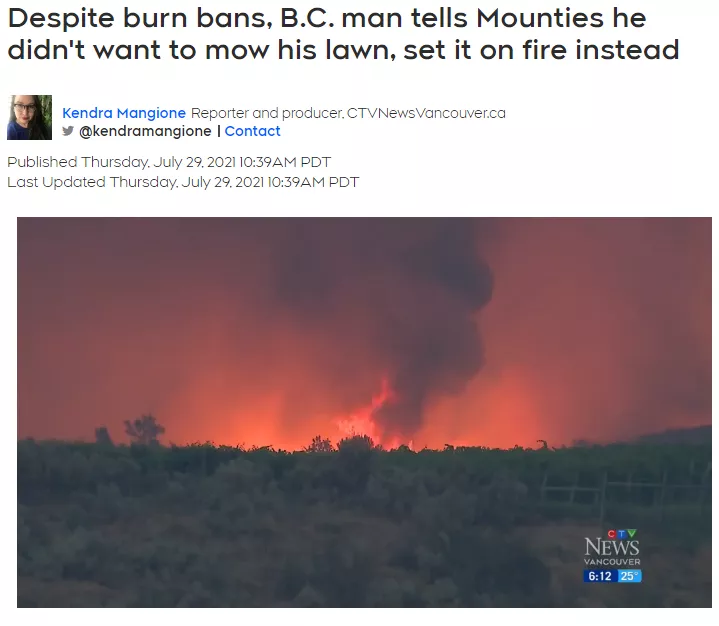Click the 6:12 time badge
This screenshot has width=719, height=626.
point(600,576)
